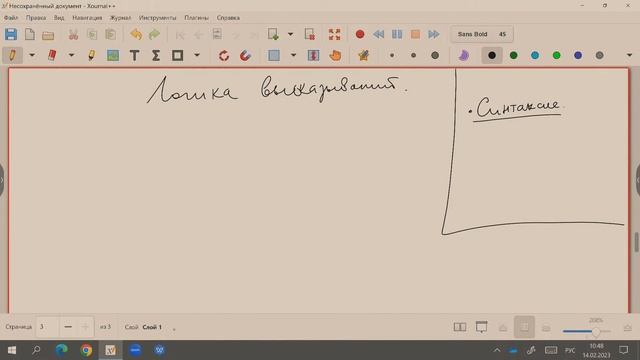Select the default tool icon
640x360 pixels.
tap(363, 55)
